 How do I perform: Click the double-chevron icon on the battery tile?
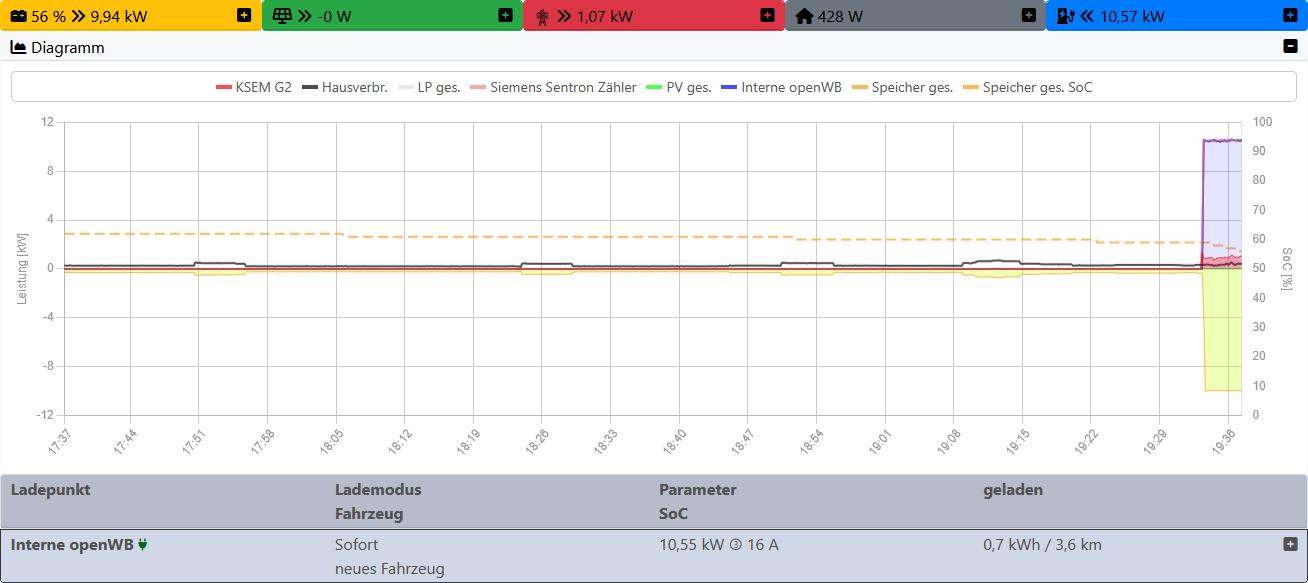tap(77, 15)
